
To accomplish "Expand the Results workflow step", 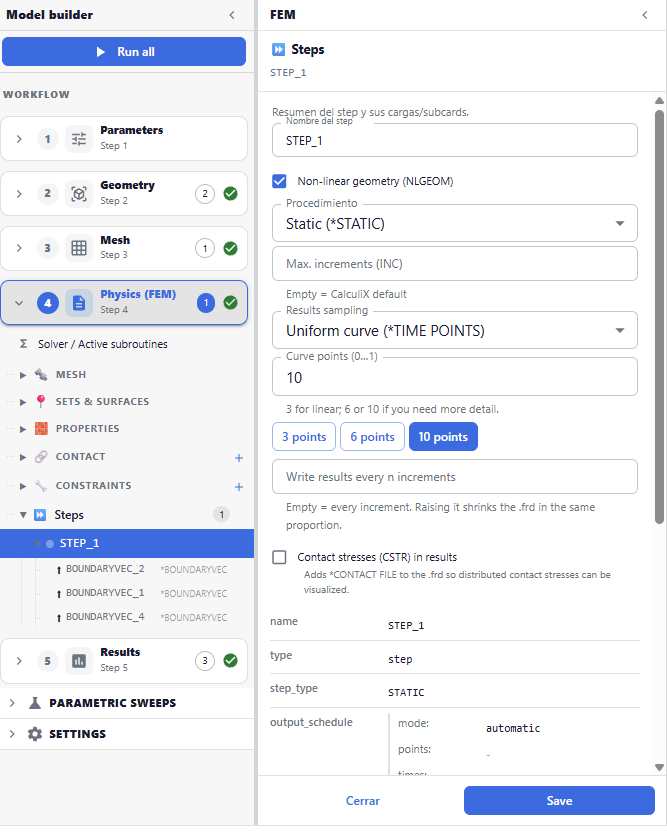I will pyautogui.click(x=19, y=661).
